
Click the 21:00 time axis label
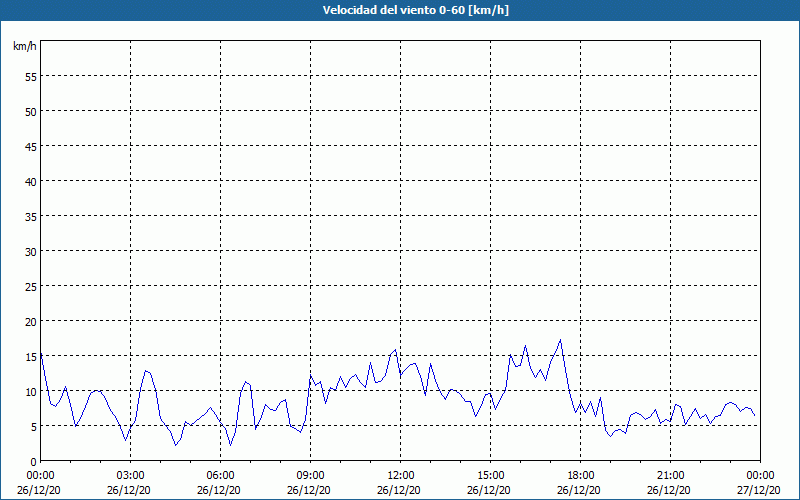click(x=670, y=476)
